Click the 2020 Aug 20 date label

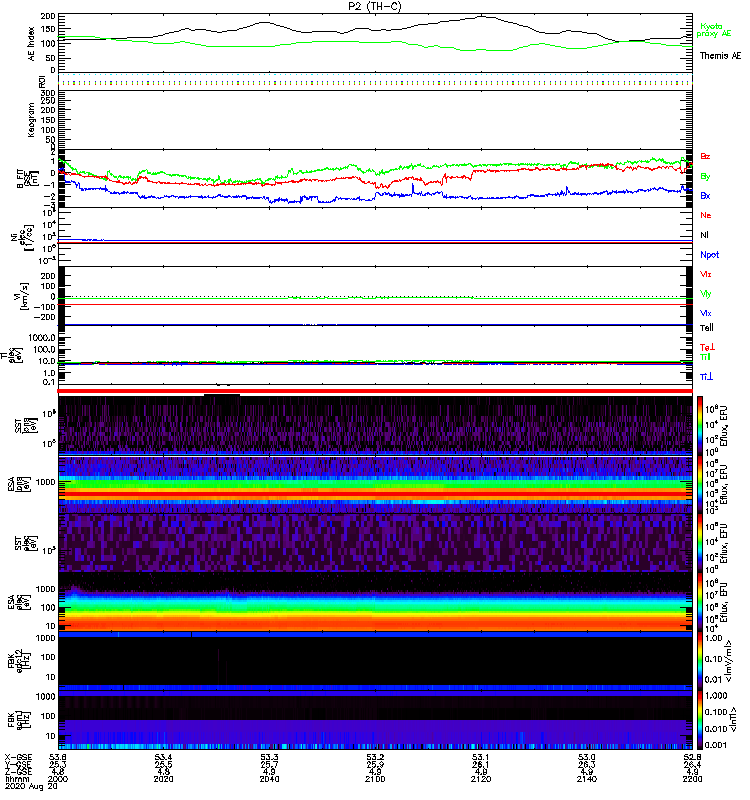pos(22,789)
